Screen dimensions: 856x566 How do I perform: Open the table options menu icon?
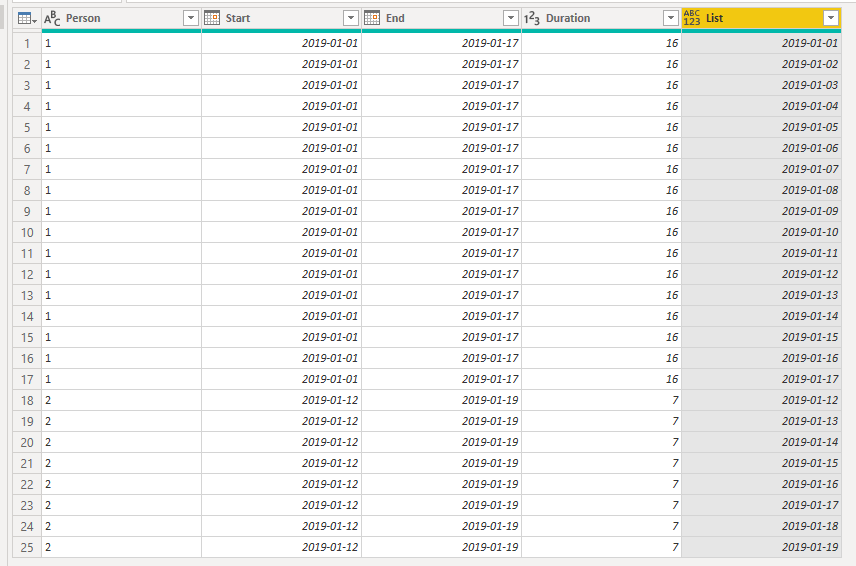pyautogui.click(x=27, y=19)
